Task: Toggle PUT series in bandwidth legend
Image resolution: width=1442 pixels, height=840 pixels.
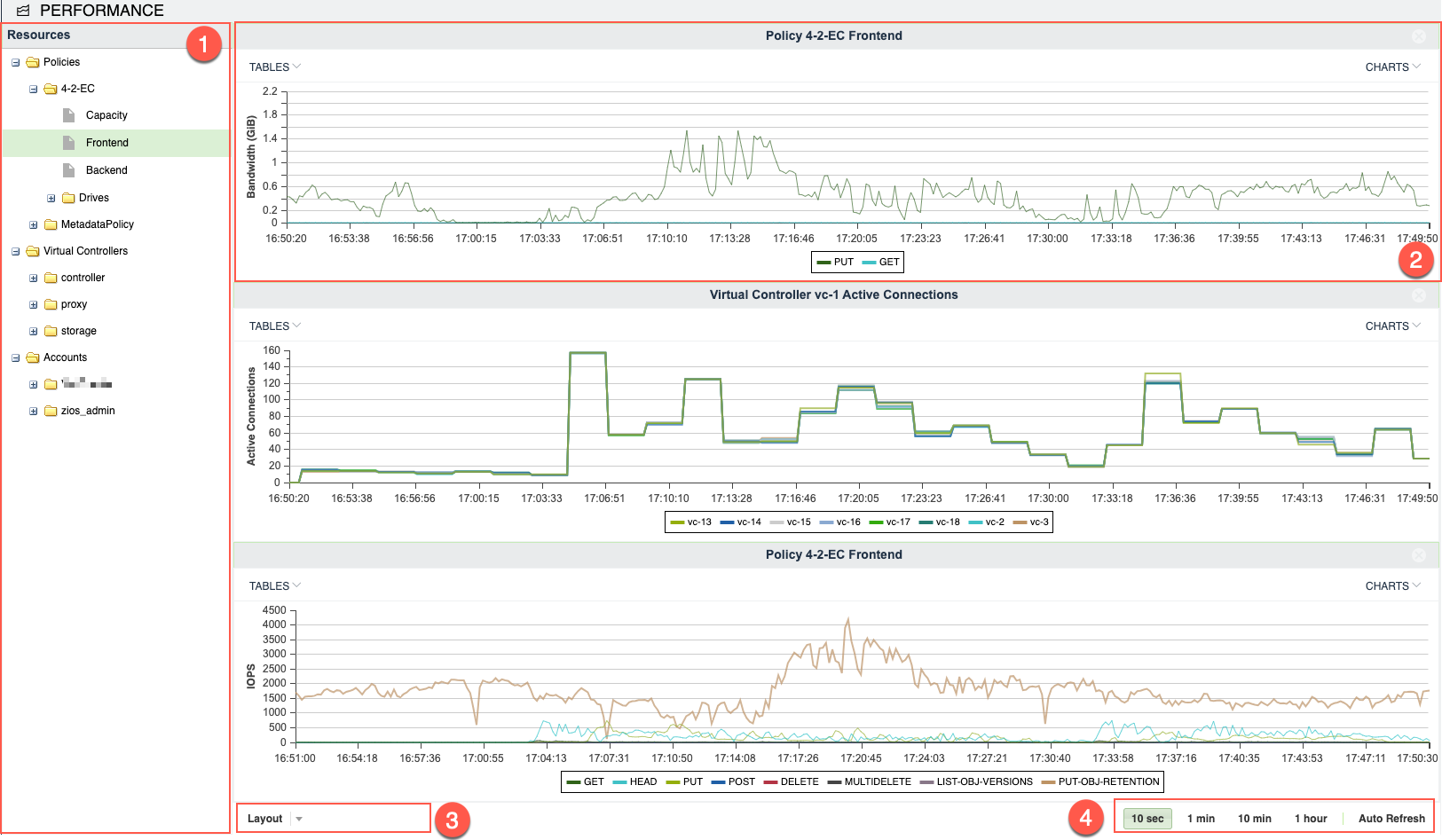Action: click(x=835, y=262)
